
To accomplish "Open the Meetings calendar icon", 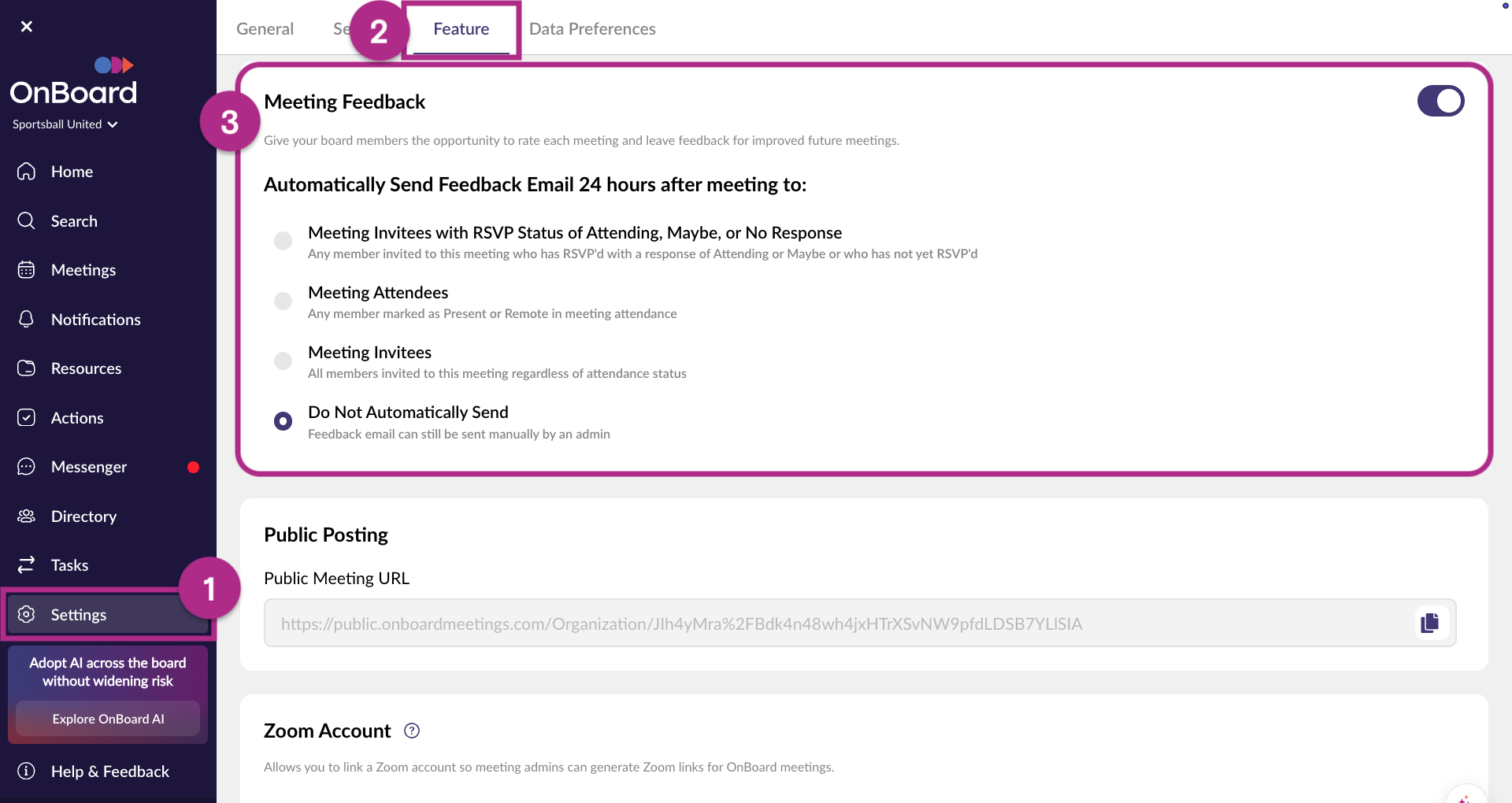I will coord(26,269).
